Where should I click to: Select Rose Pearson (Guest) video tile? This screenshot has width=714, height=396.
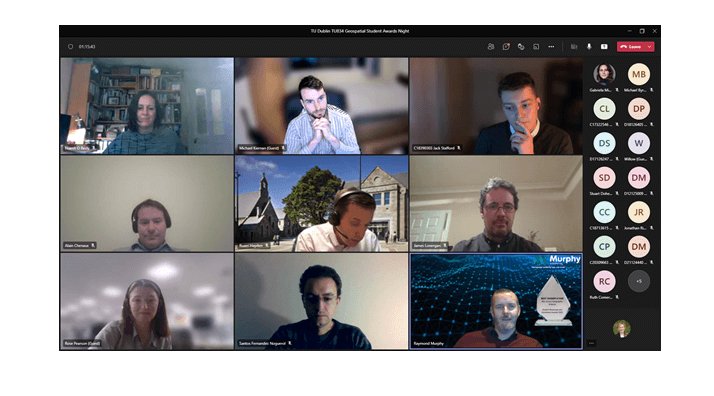pyautogui.click(x=147, y=301)
